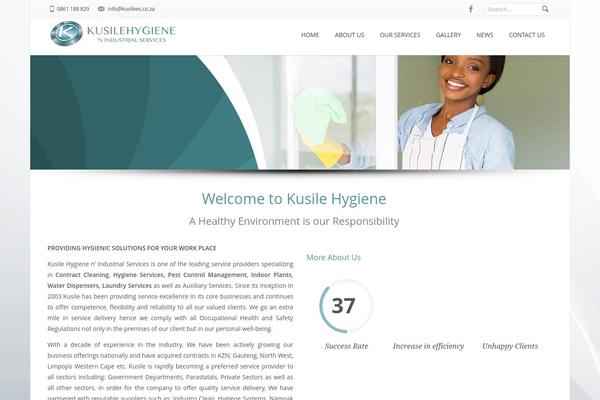Click the "Increase in efficiency" label
Image resolution: width=600 pixels, height=400 pixels.
point(428,346)
